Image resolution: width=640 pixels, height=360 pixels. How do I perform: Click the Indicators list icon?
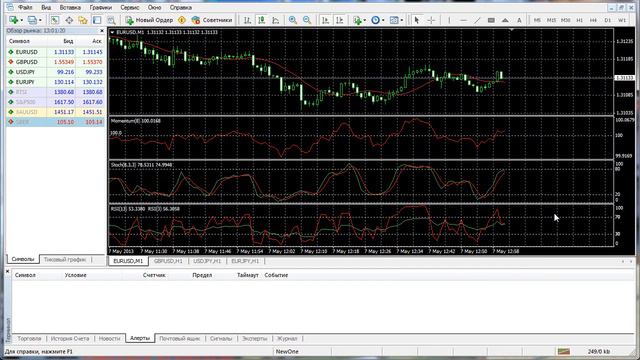[x=358, y=20]
